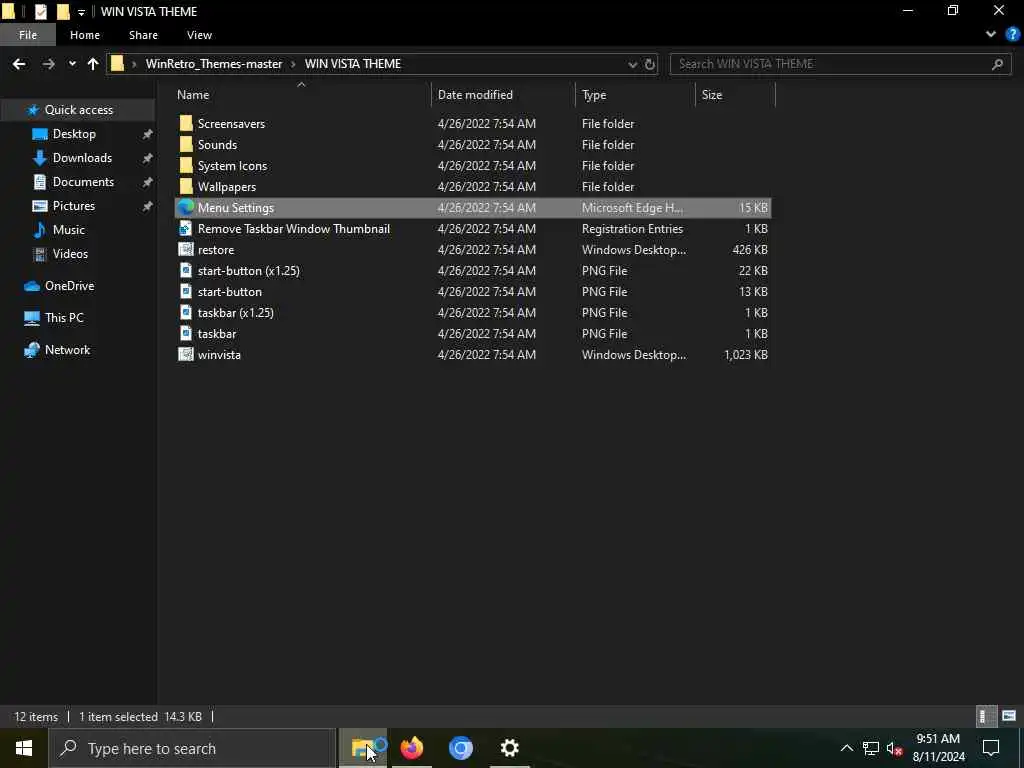This screenshot has height=768, width=1024.
Task: Click the Properties icon in title bar
Action: pyautogui.click(x=40, y=11)
